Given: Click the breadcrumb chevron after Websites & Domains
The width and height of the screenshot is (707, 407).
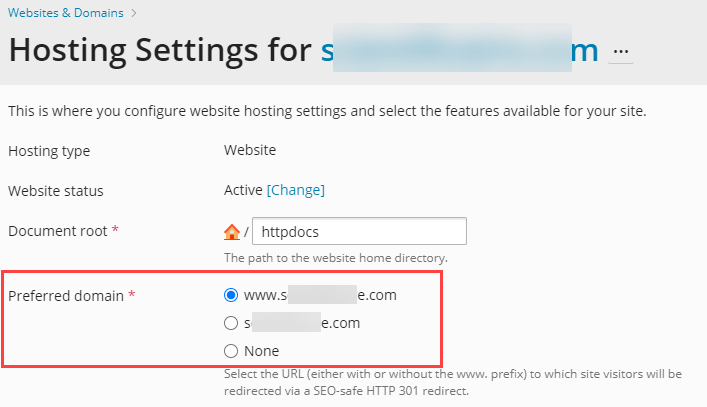Looking at the screenshot, I should 134,14.
